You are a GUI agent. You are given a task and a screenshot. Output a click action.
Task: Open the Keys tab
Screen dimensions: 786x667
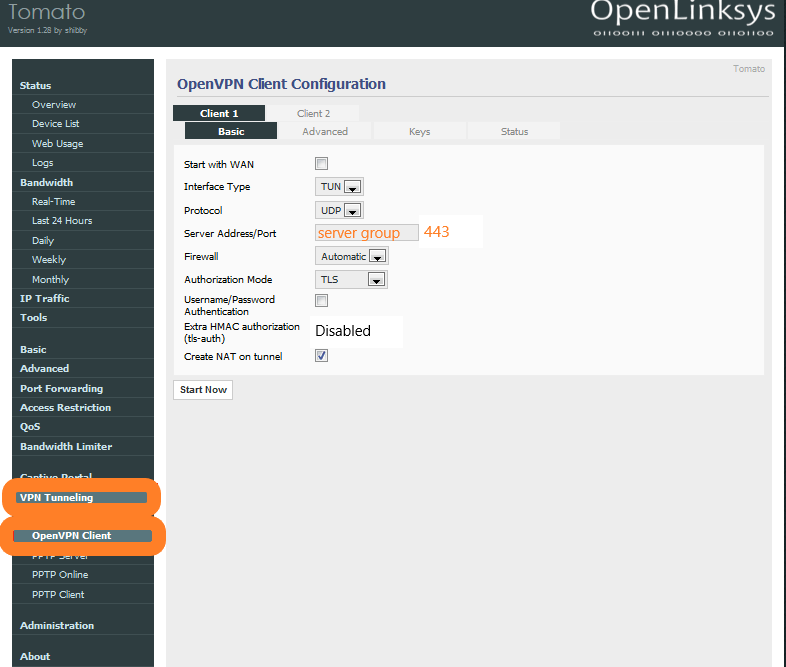coord(420,131)
